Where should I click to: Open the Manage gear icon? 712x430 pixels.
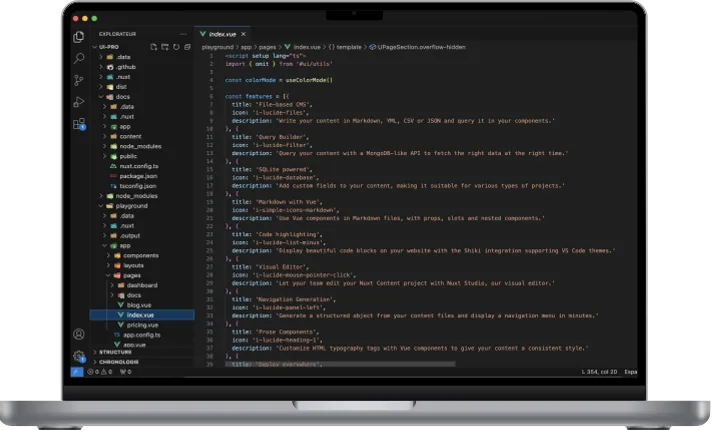pyautogui.click(x=79, y=356)
